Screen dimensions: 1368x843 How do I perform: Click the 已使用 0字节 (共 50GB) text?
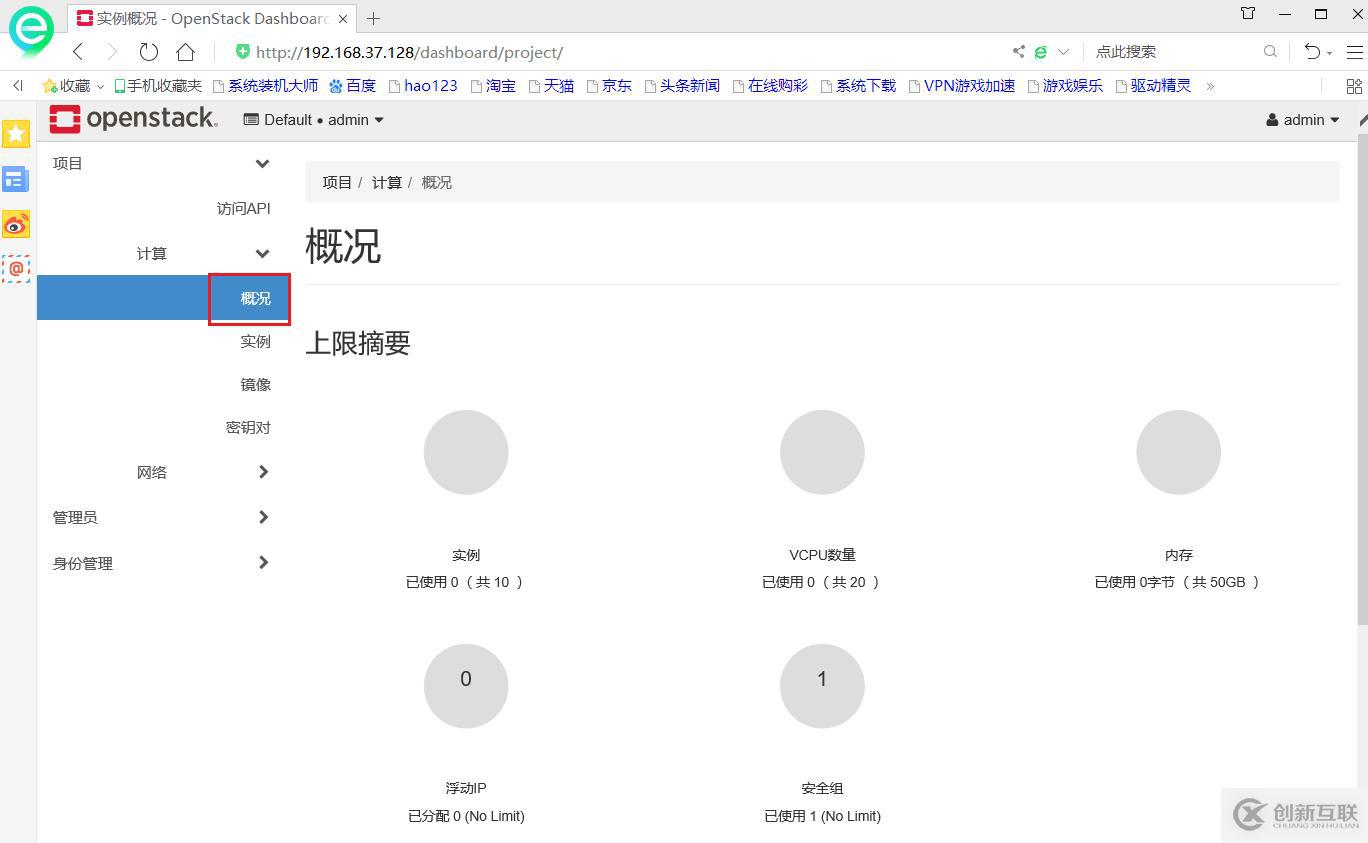click(1178, 582)
